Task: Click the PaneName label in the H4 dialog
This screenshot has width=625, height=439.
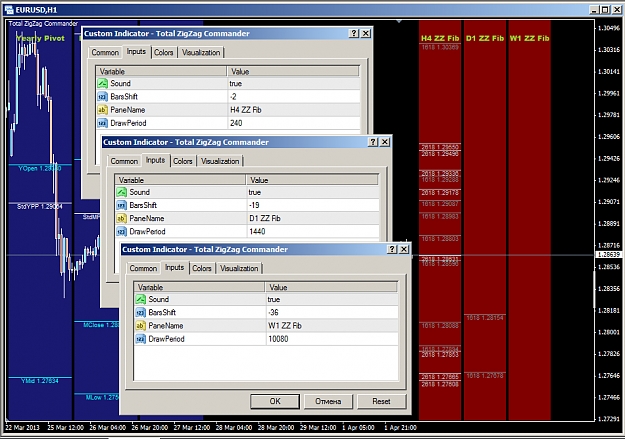Action: [128, 110]
